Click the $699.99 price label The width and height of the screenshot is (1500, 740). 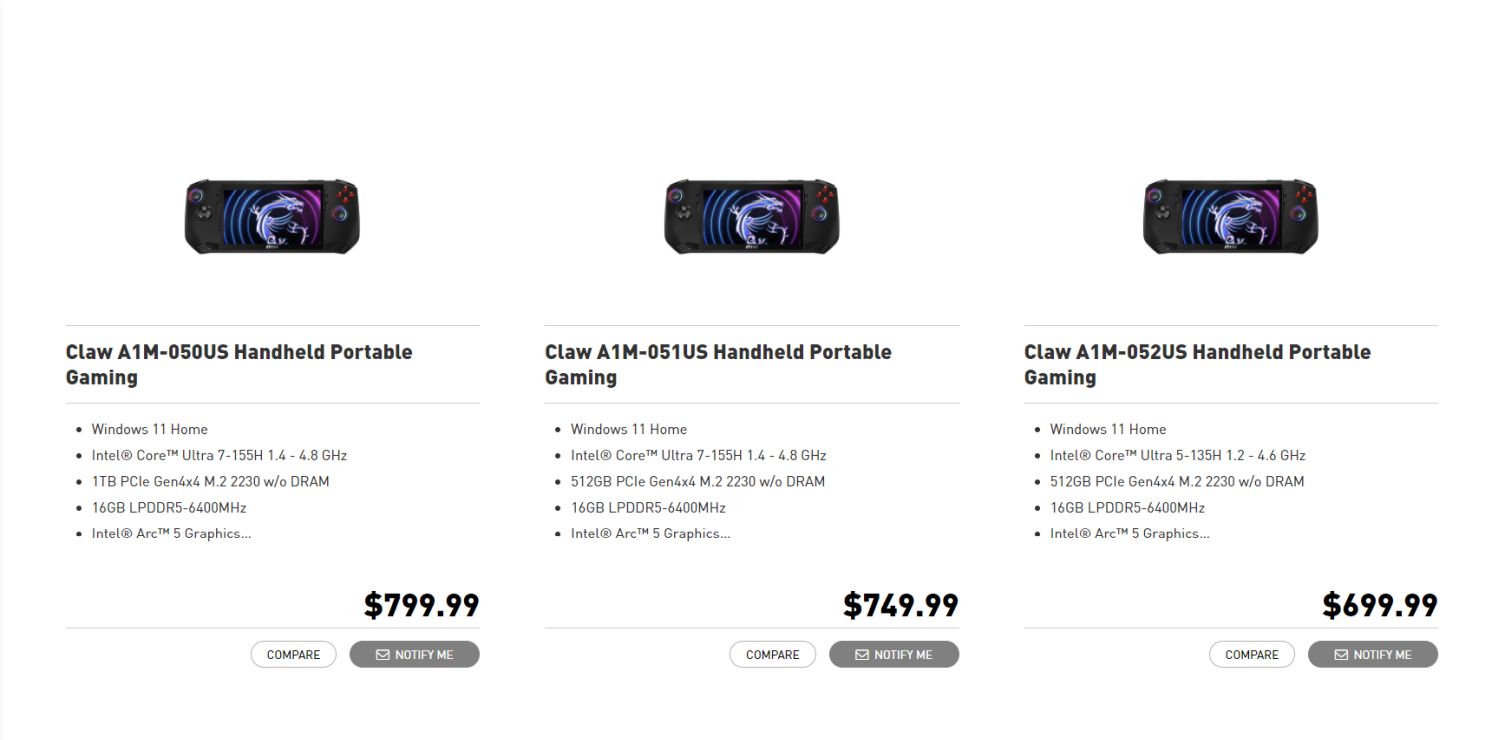click(x=1380, y=605)
